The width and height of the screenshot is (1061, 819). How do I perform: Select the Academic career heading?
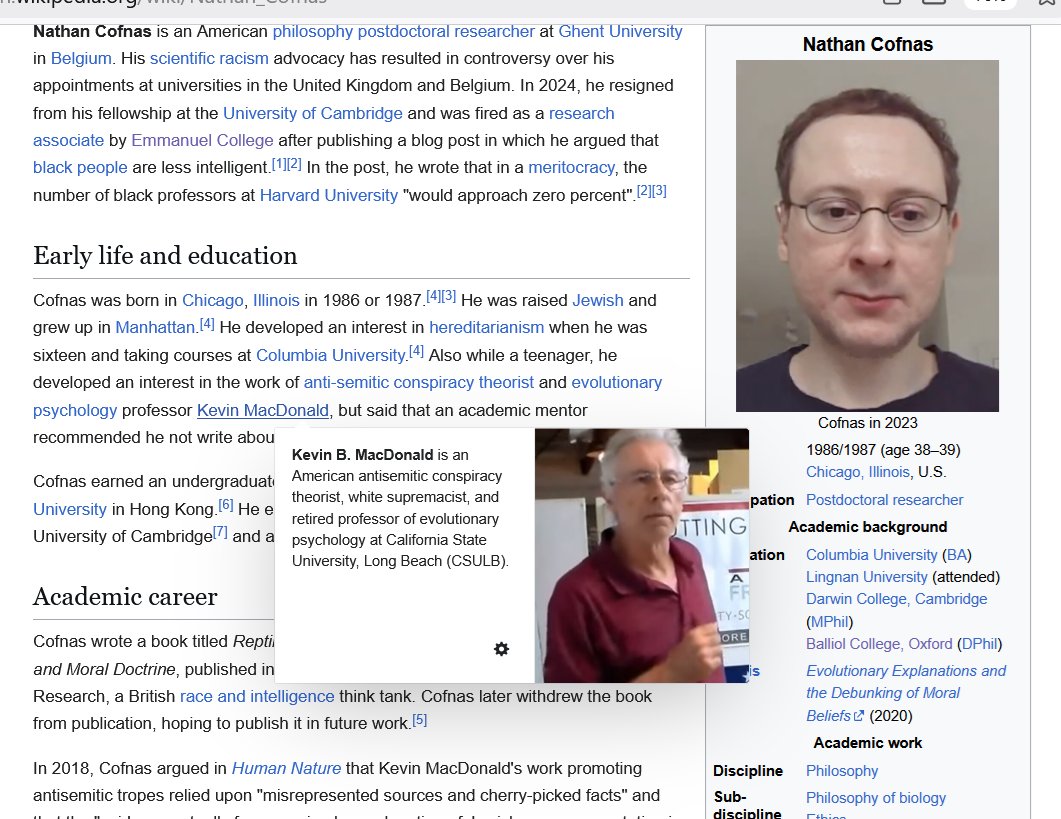[125, 597]
